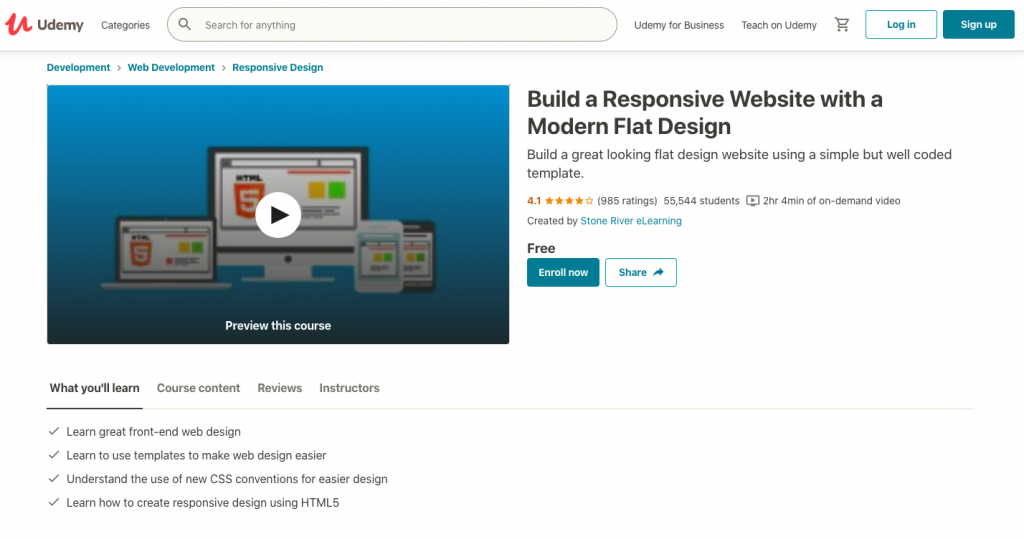
Task: Switch to the Course content tab
Action: (199, 388)
